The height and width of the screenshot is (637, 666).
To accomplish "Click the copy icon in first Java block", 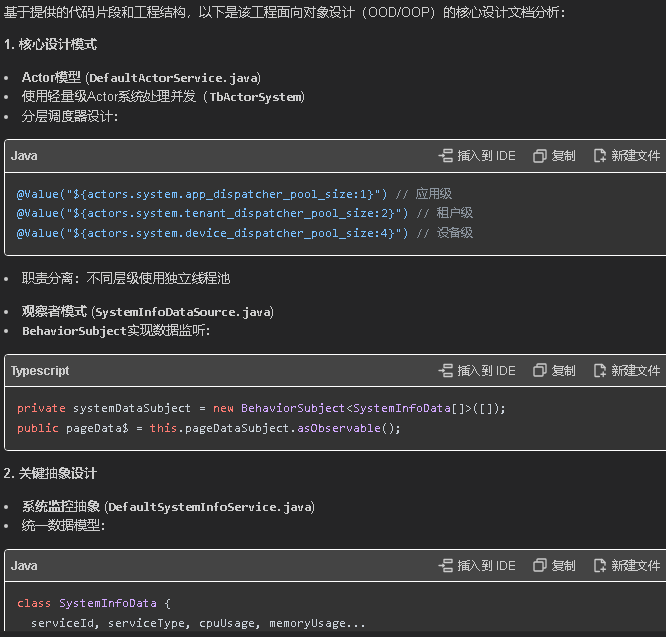I will coord(539,156).
